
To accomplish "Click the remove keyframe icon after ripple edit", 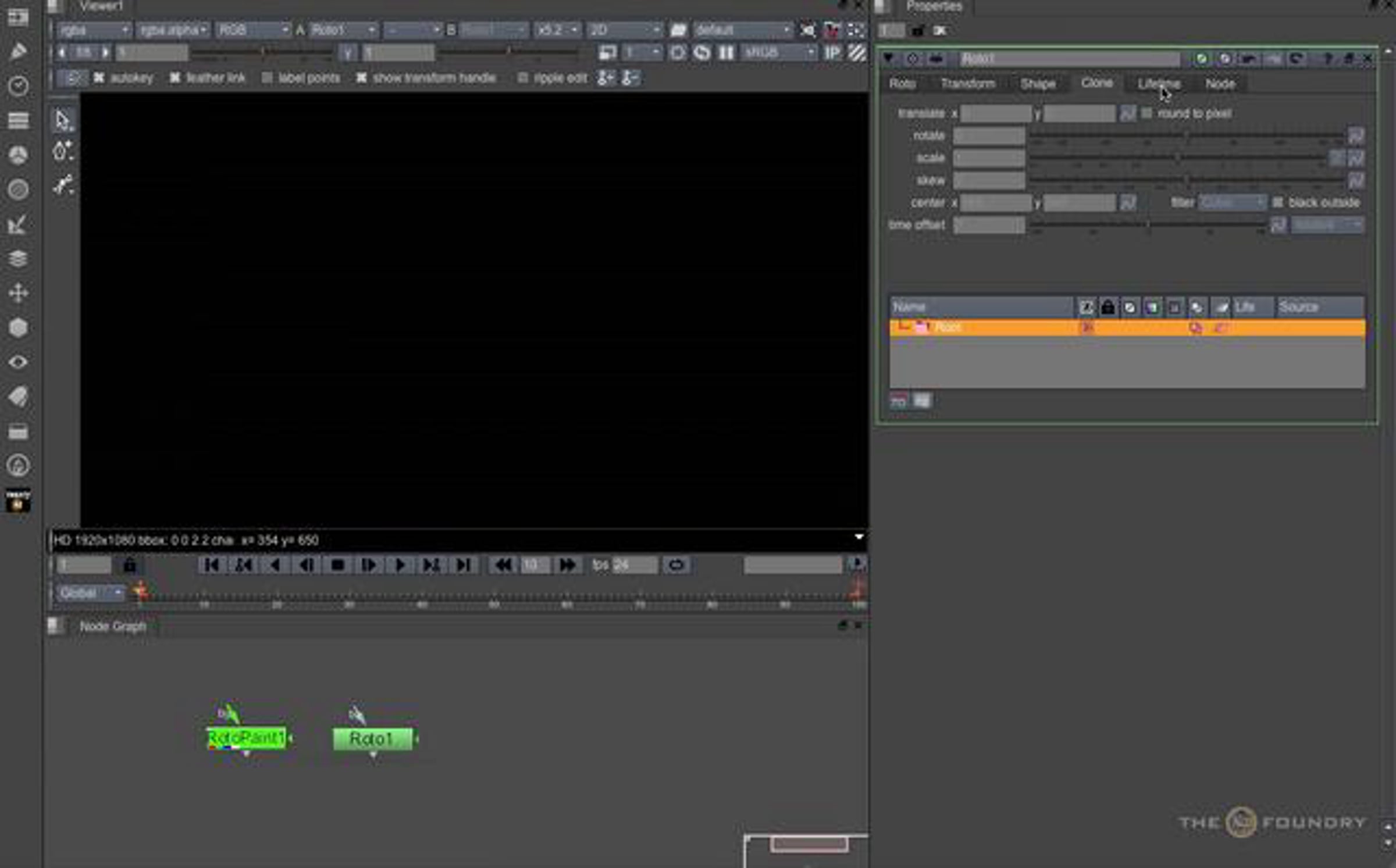I will tap(630, 77).
